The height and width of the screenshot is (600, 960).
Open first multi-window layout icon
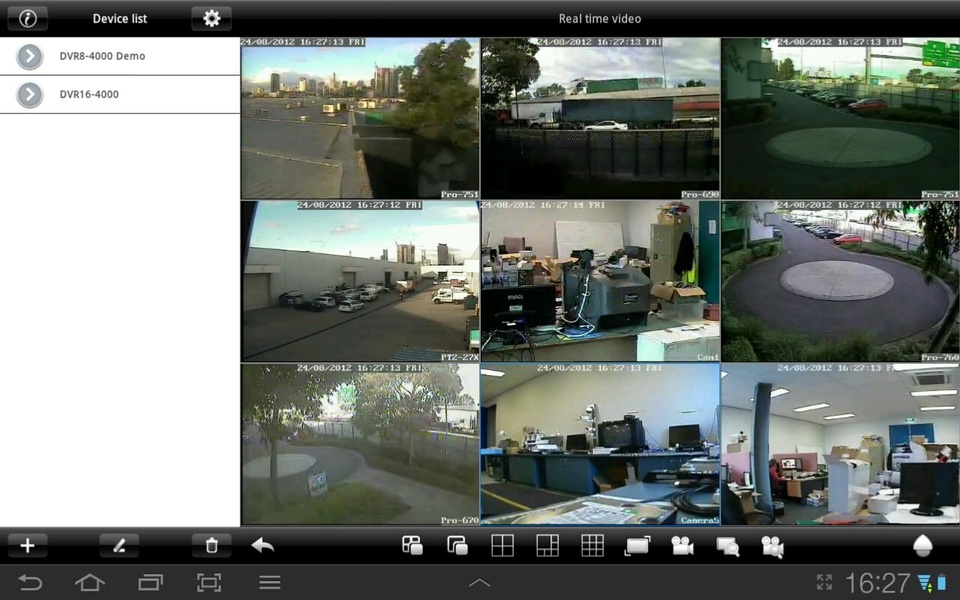pyautogui.click(x=412, y=545)
